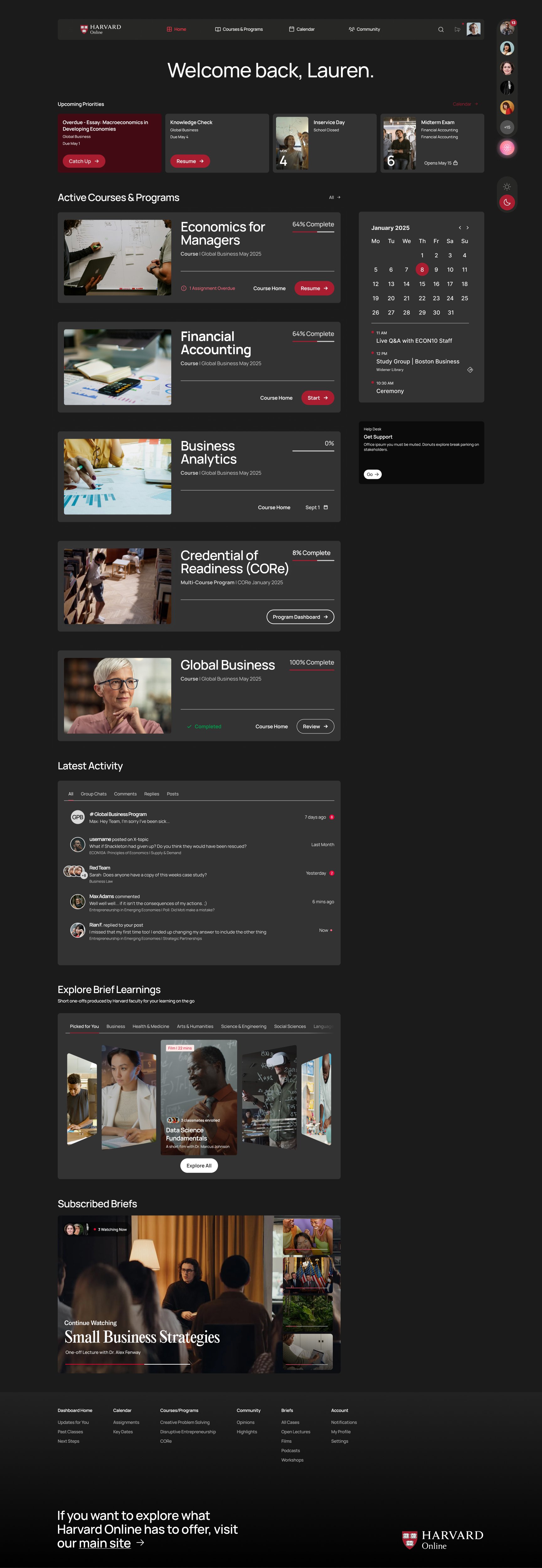Screen dimensions: 542x1568
Task: Click the green Completed checkmark icon
Action: (189, 726)
